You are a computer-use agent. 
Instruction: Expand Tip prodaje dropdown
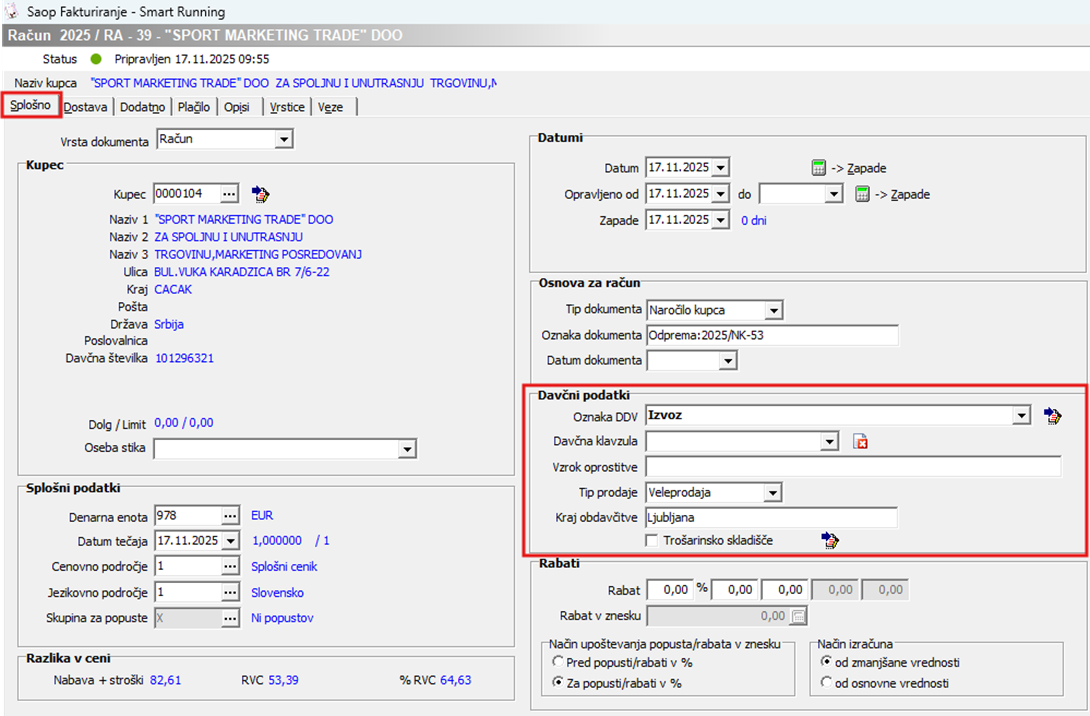[772, 493]
